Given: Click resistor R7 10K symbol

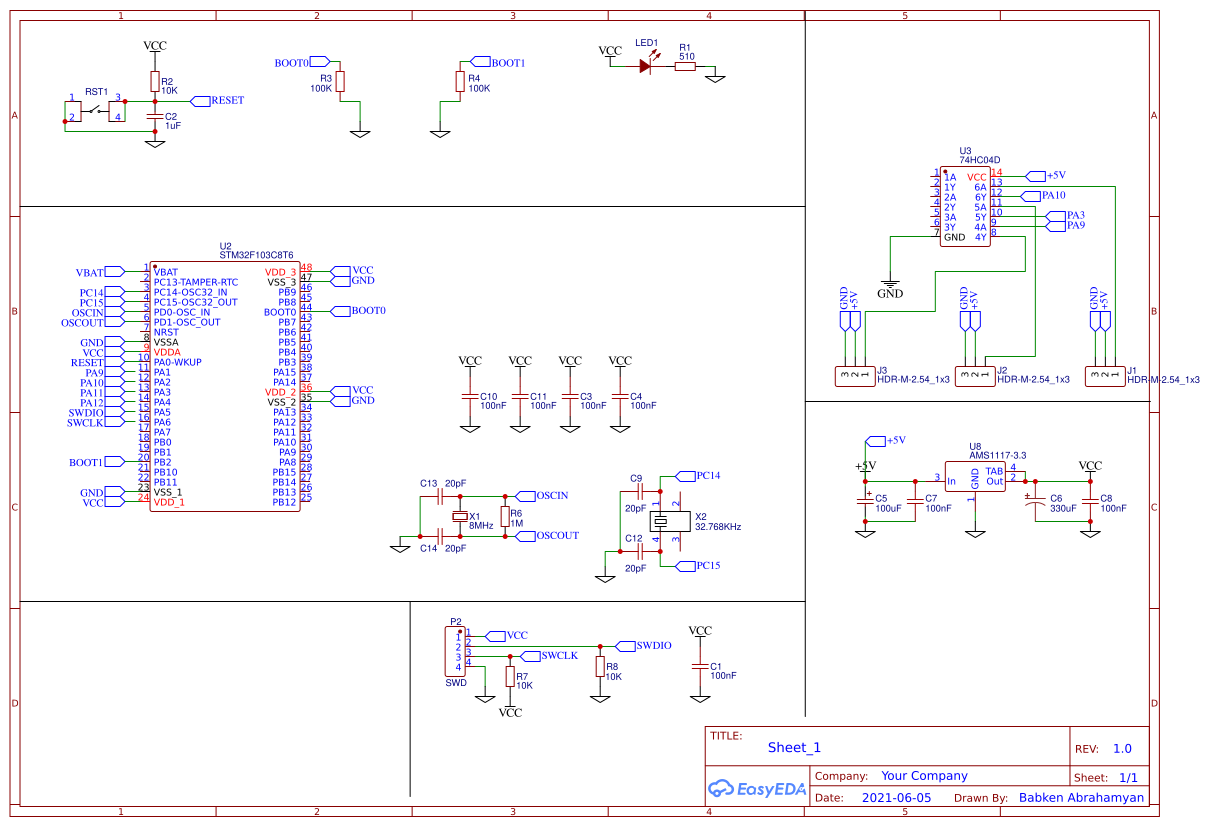Looking at the screenshot, I should (510, 677).
